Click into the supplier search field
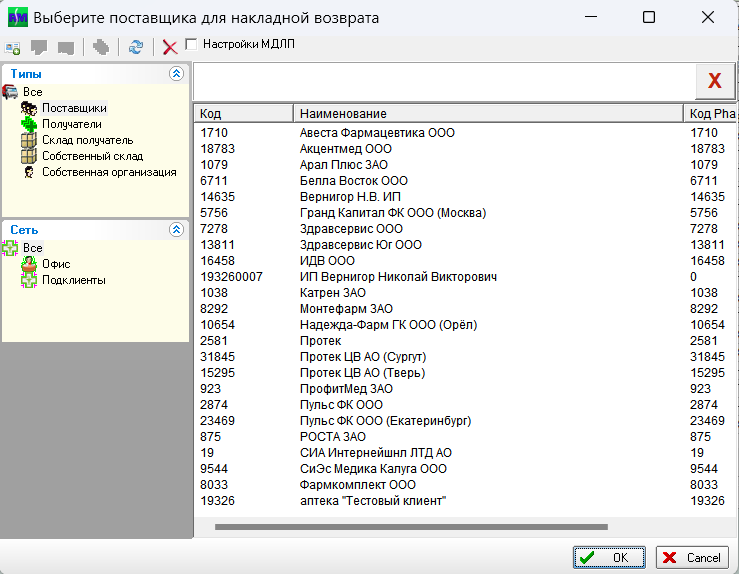Viewport: 739px width, 574px height. [444, 81]
